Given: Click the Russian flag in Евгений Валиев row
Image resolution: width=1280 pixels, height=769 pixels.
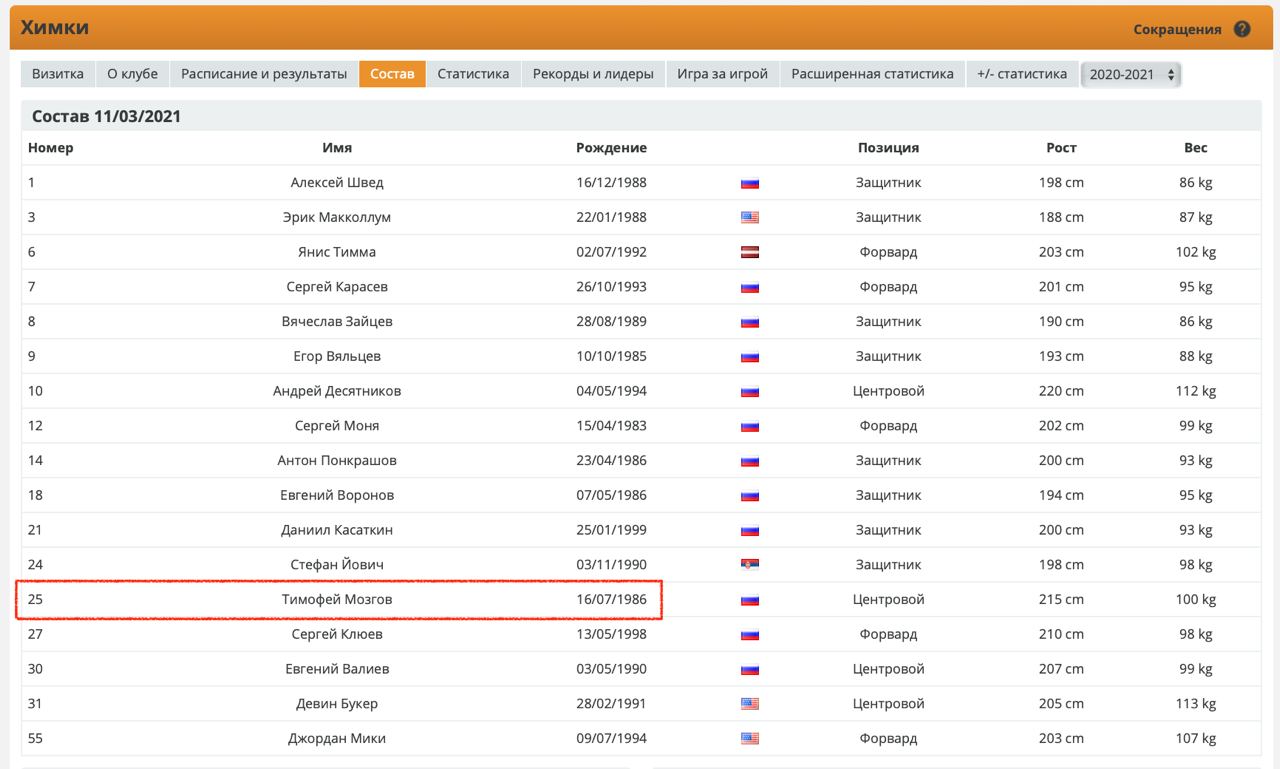Looking at the screenshot, I should click(750, 669).
